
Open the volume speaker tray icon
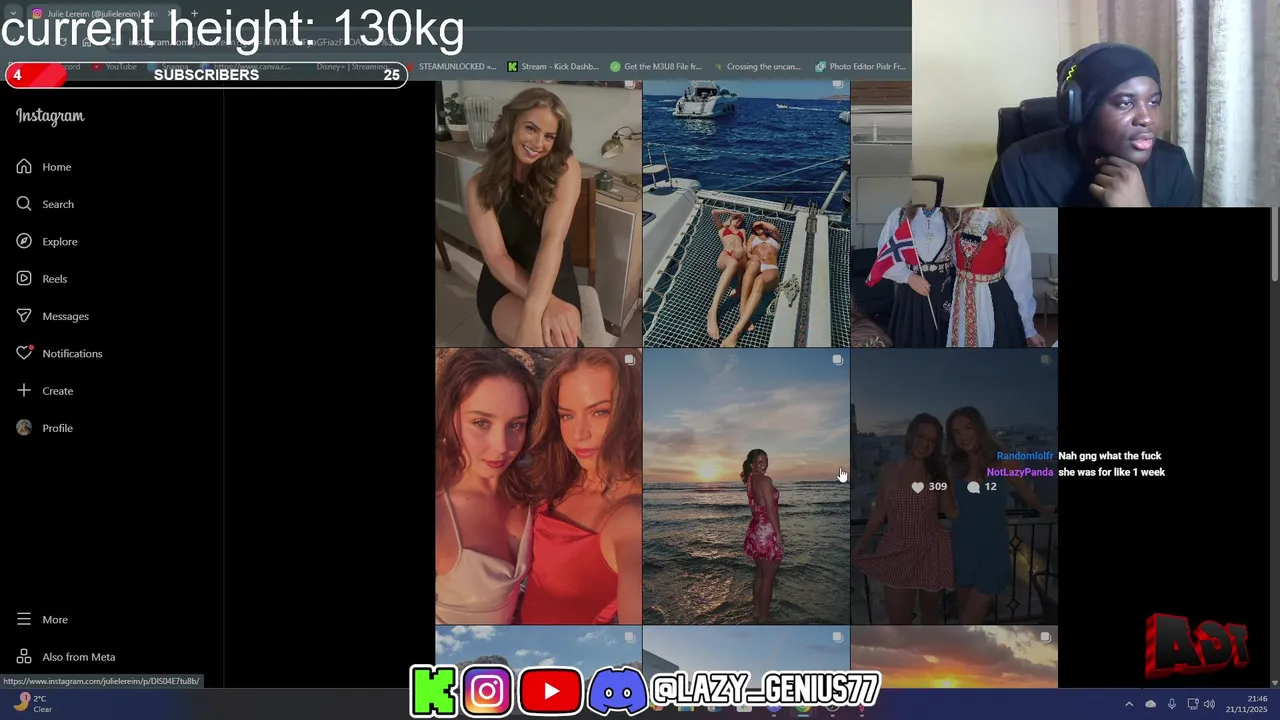coord(1210,704)
